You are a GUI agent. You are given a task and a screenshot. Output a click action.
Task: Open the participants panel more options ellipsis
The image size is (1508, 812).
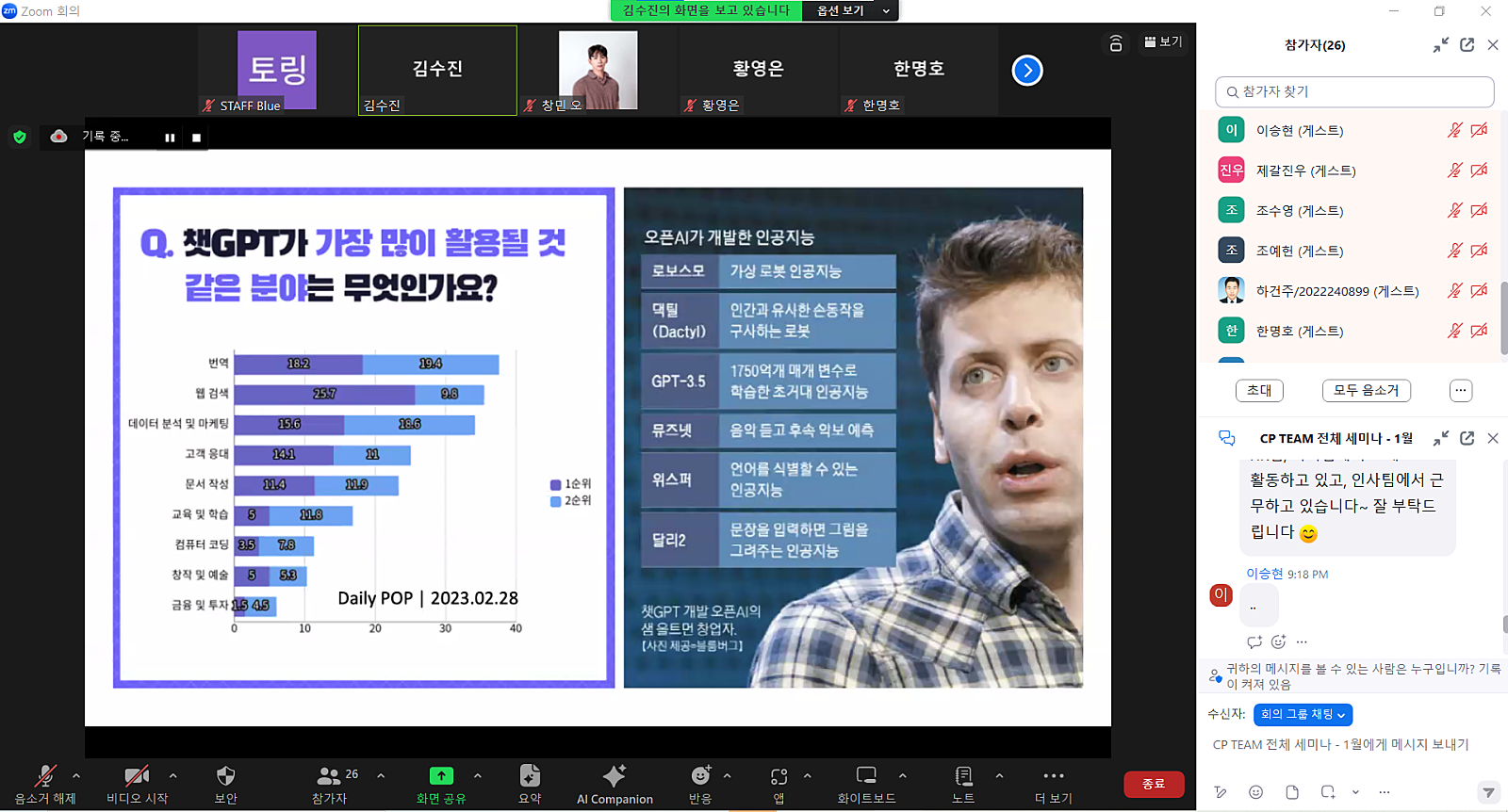pos(1461,390)
